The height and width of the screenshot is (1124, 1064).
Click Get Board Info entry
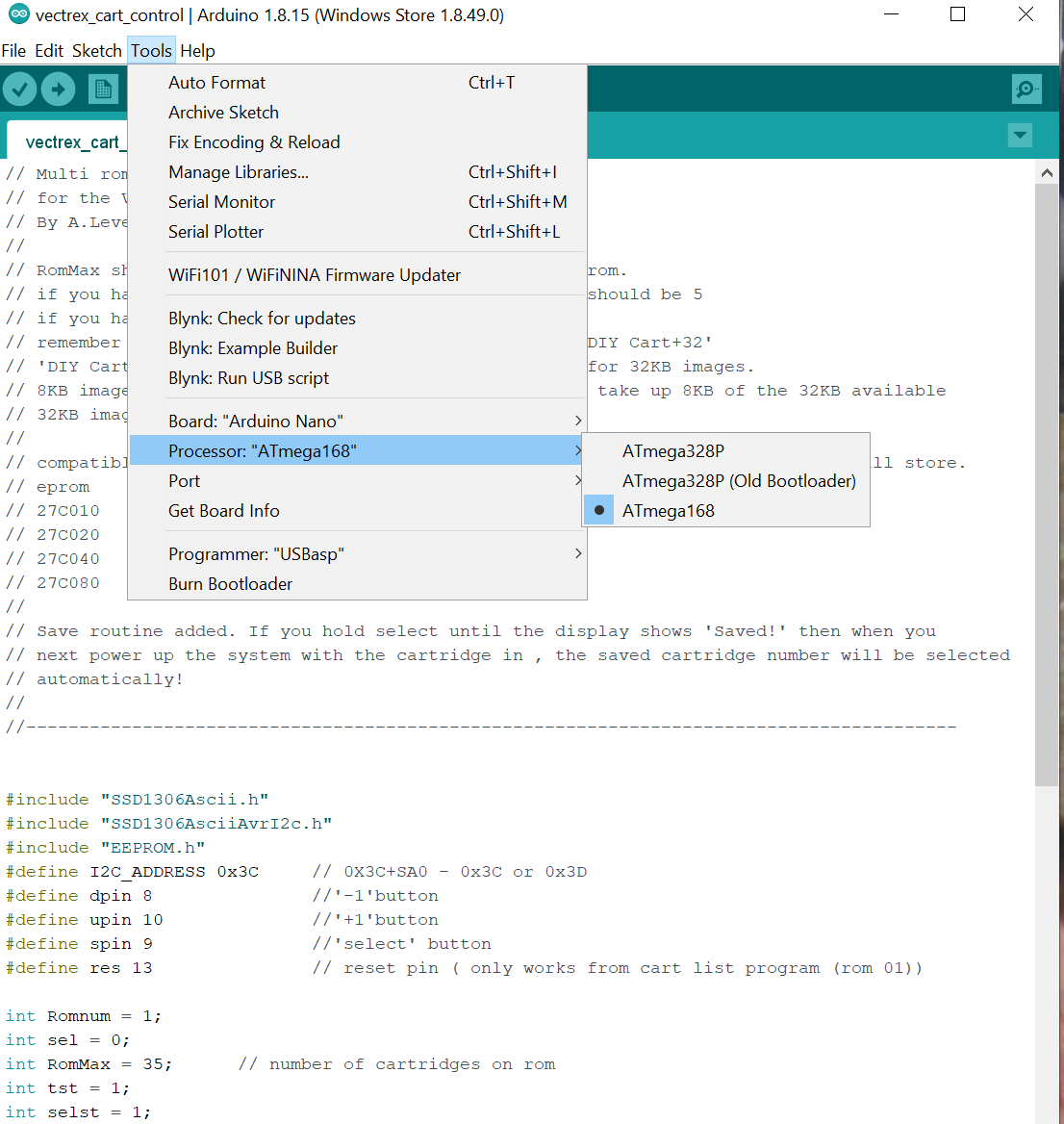358,510
